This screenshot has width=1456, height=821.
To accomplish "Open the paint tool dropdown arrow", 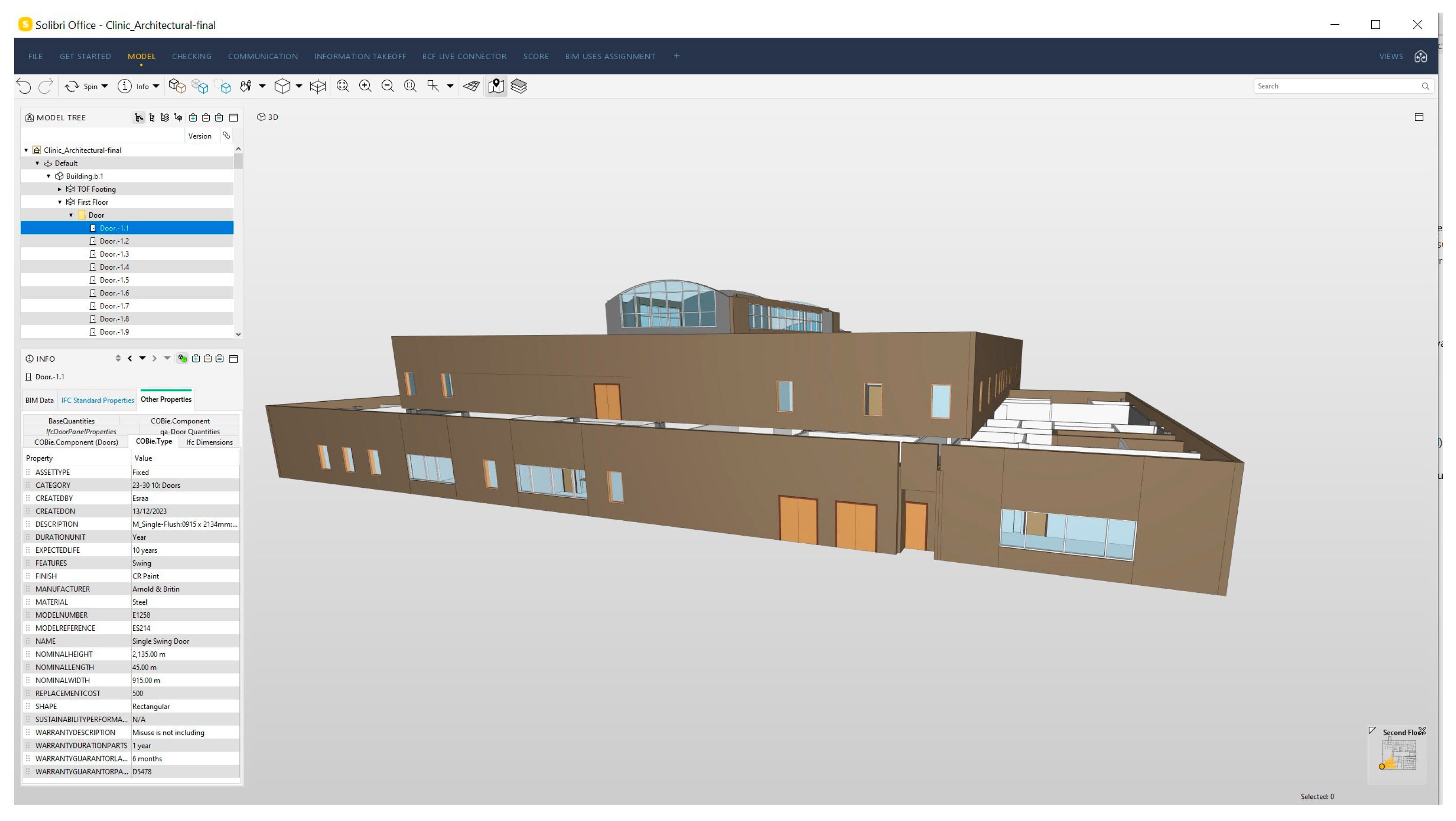I will point(262,87).
